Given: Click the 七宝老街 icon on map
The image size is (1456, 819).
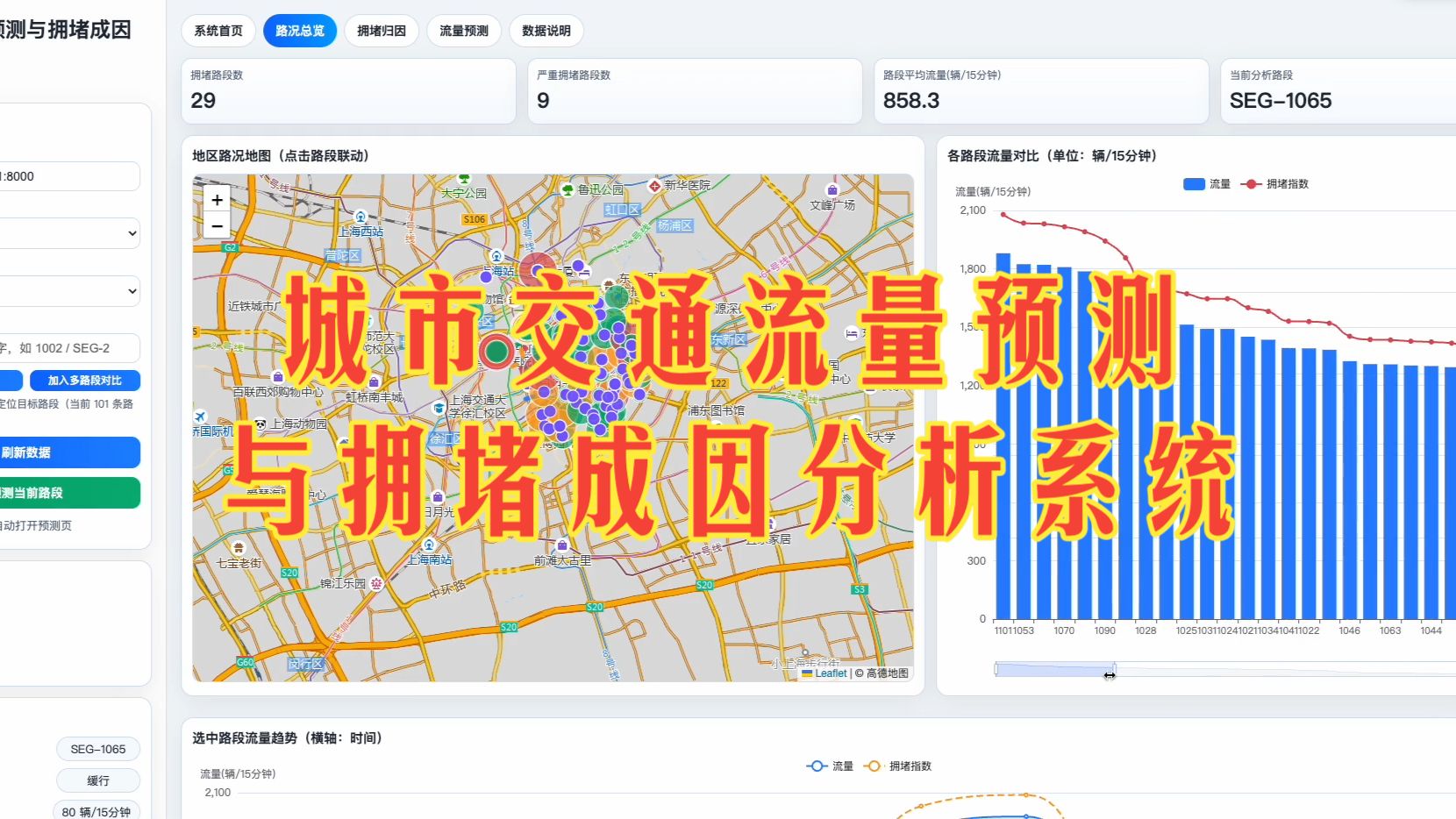Looking at the screenshot, I should coord(238,548).
